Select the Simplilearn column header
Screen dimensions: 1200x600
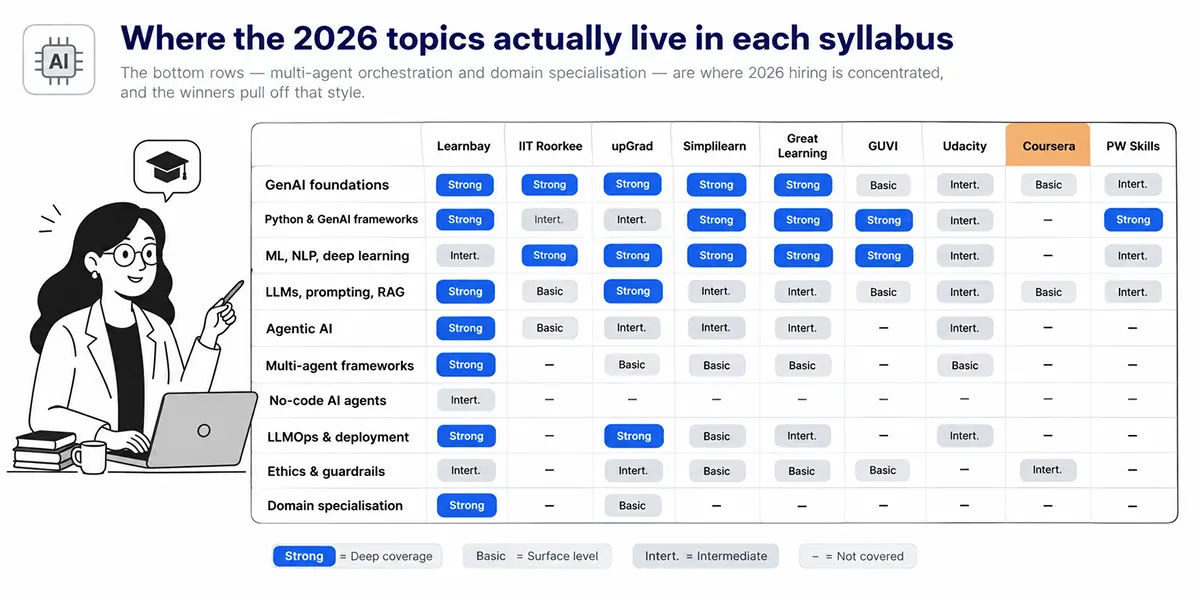715,146
